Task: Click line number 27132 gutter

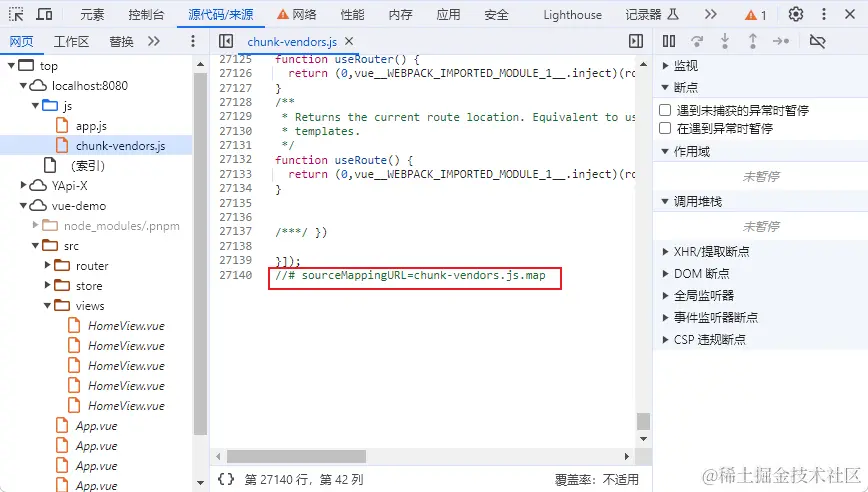Action: (235, 159)
